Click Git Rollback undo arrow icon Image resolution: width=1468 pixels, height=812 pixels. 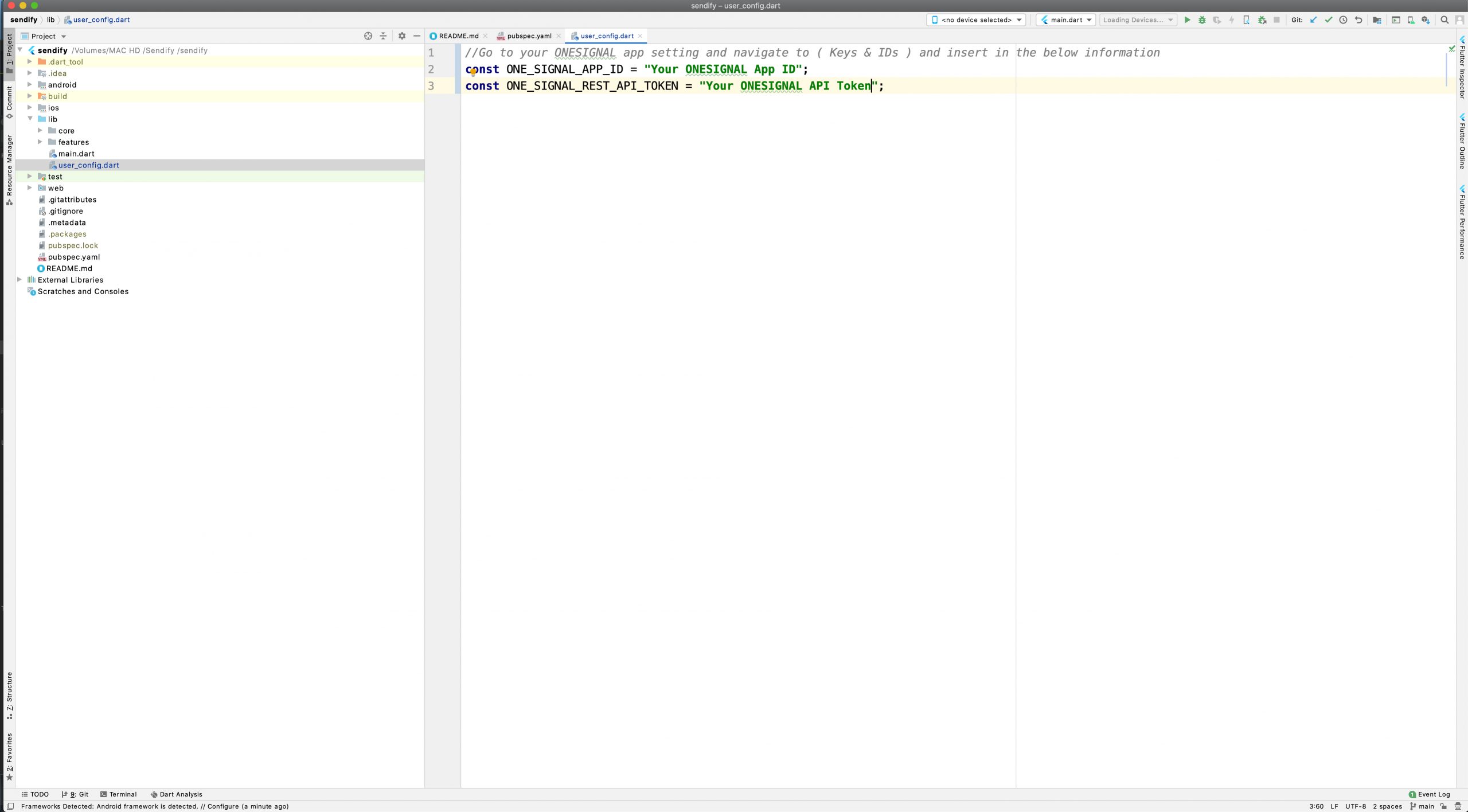(x=1358, y=20)
